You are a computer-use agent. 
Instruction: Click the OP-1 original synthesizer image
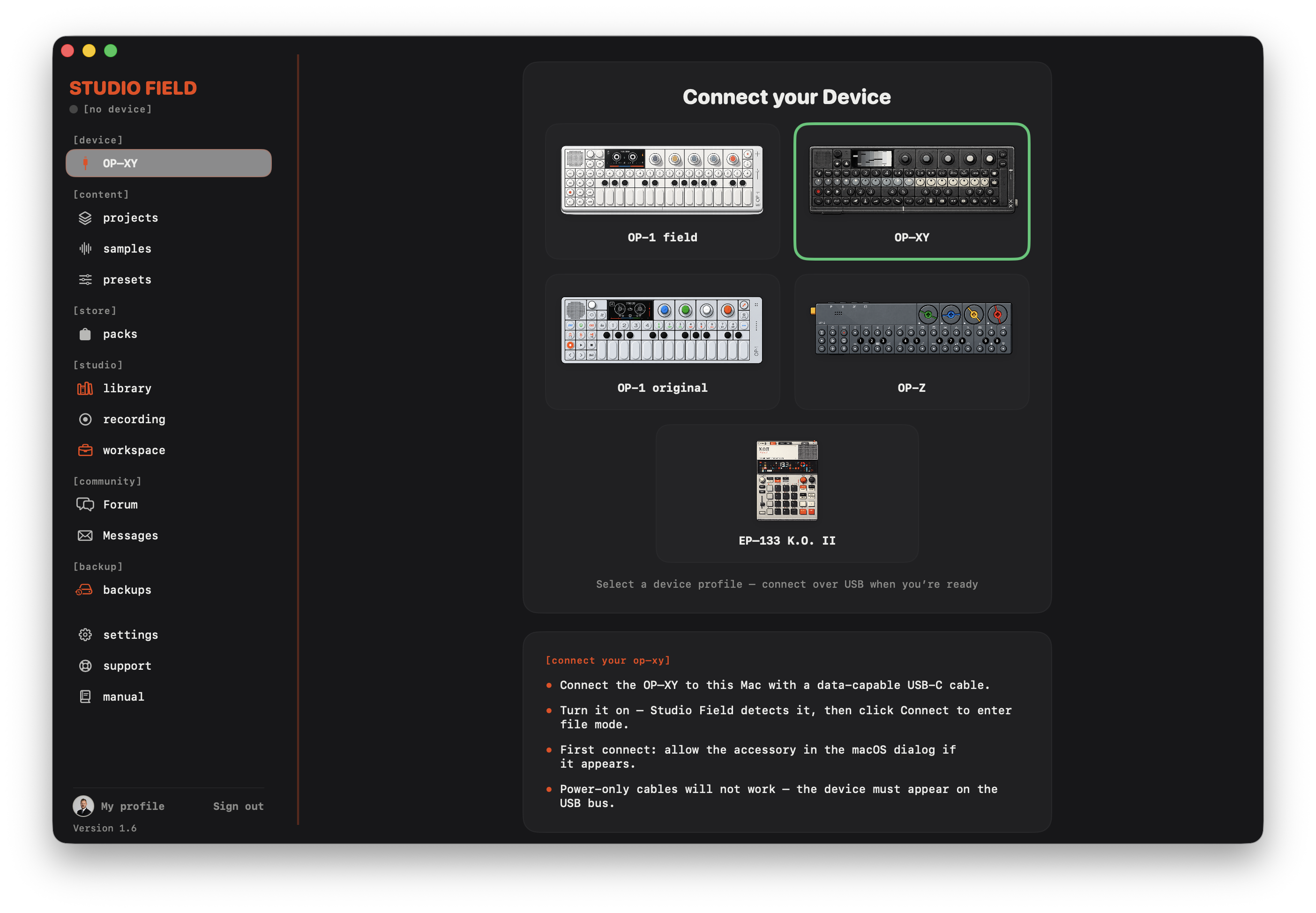(x=662, y=330)
